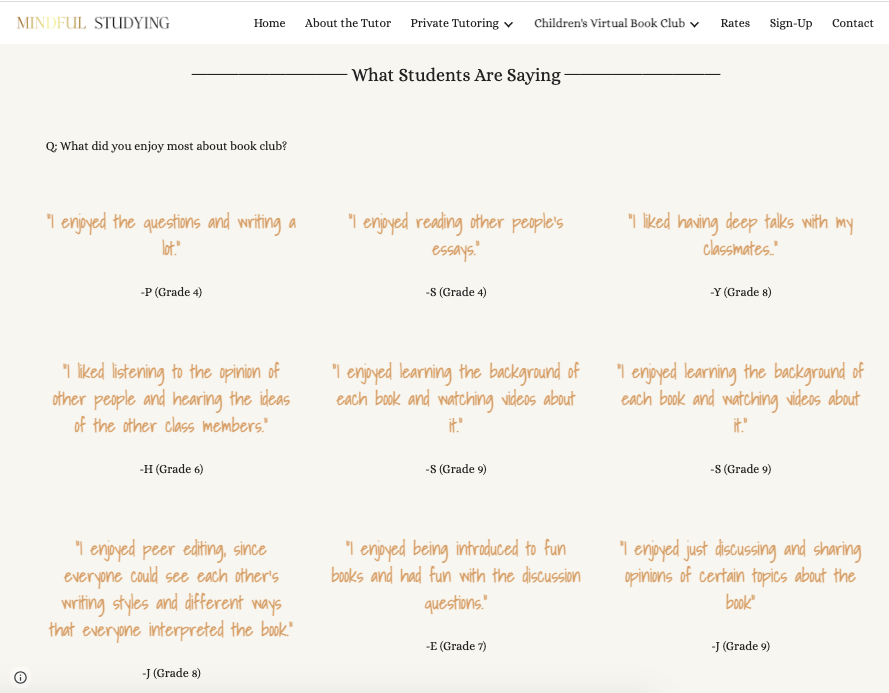Expand the Private Tutoring submenu chevron
The height and width of the screenshot is (693, 889).
pos(509,24)
